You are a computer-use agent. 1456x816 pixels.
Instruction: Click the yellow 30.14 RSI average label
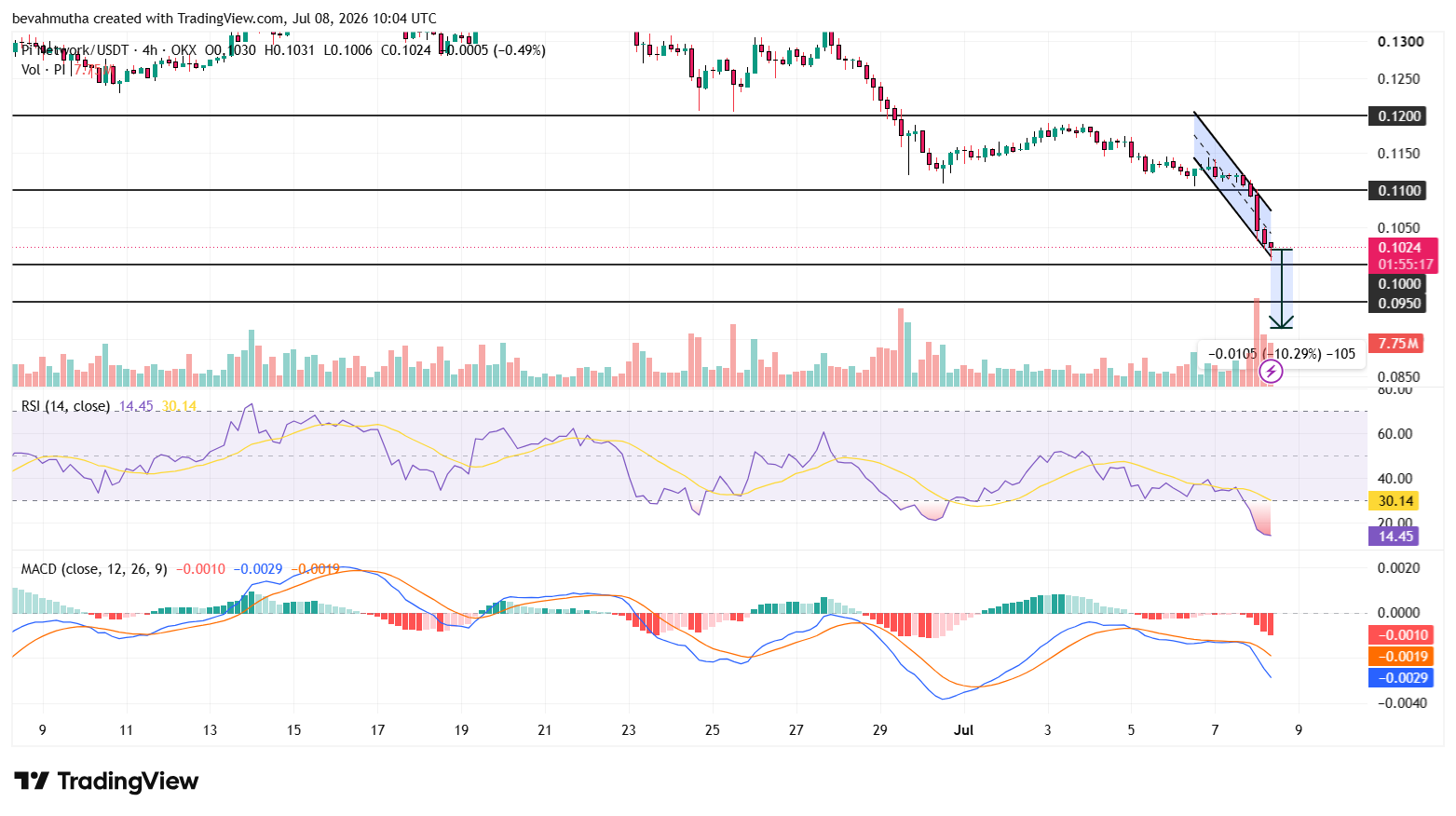click(1394, 500)
